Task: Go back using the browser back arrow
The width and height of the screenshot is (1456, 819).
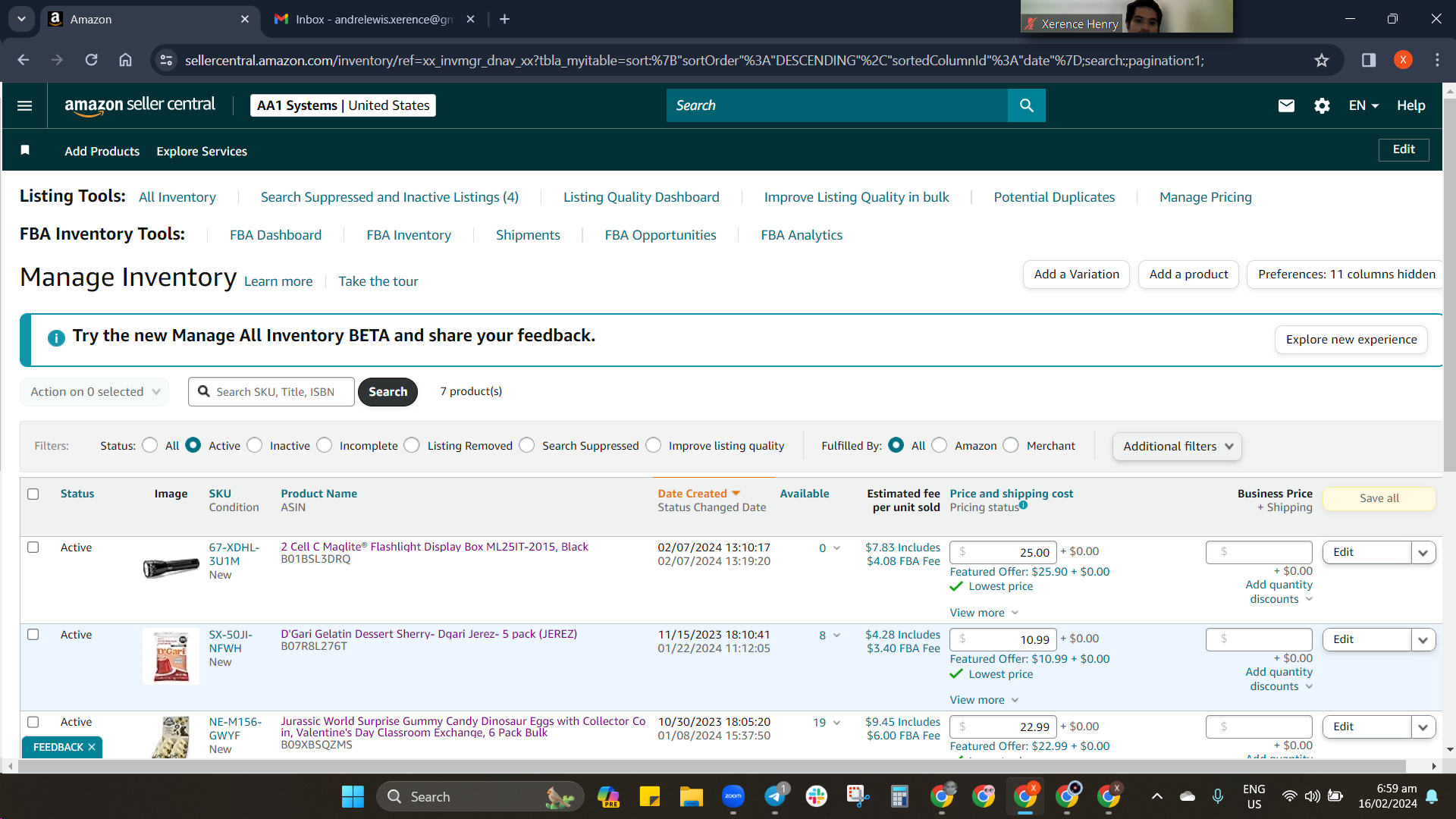Action: 24,60
